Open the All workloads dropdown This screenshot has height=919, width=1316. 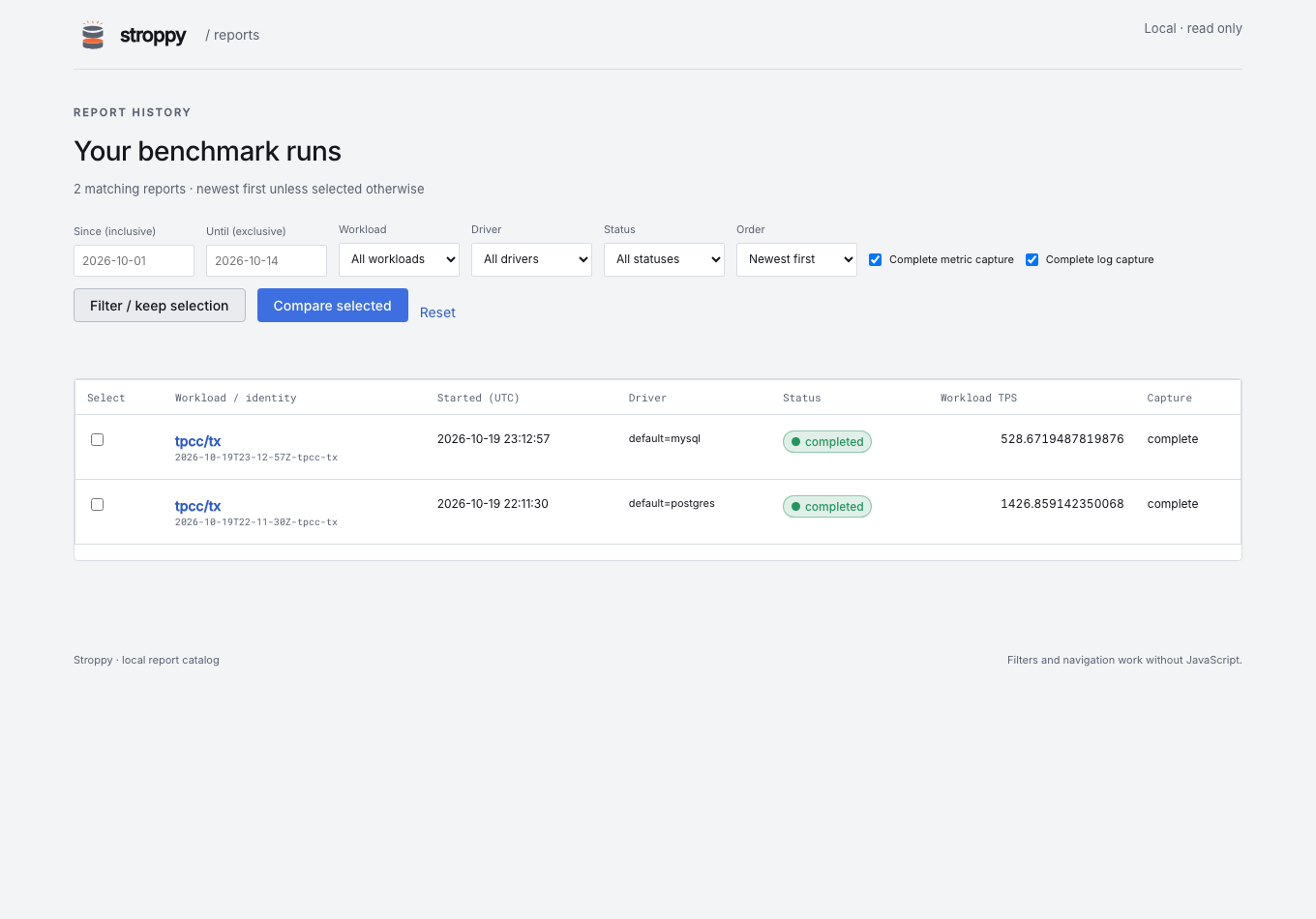(x=399, y=259)
